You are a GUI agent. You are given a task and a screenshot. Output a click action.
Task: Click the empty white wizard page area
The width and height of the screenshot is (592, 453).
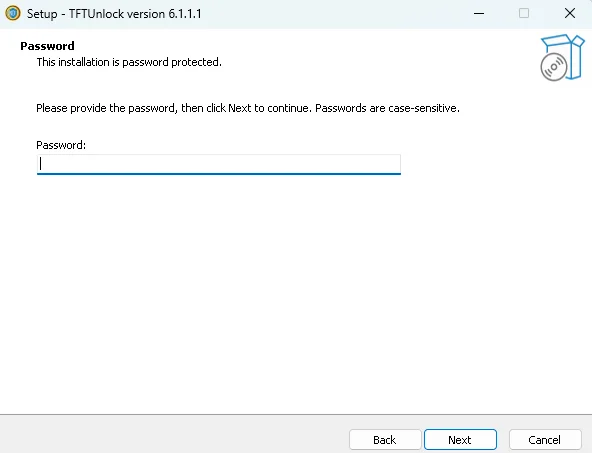pos(296,294)
